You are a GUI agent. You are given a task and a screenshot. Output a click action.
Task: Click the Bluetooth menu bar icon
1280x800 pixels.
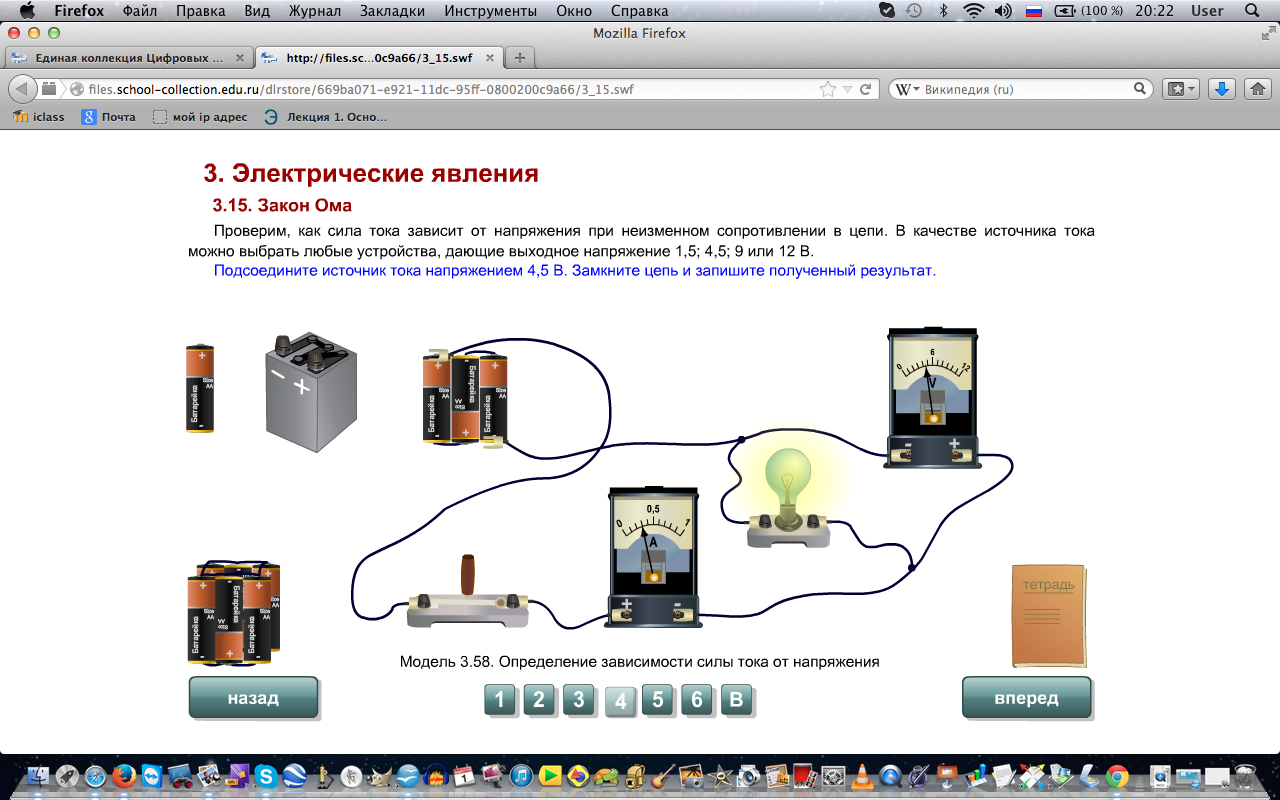click(x=943, y=11)
